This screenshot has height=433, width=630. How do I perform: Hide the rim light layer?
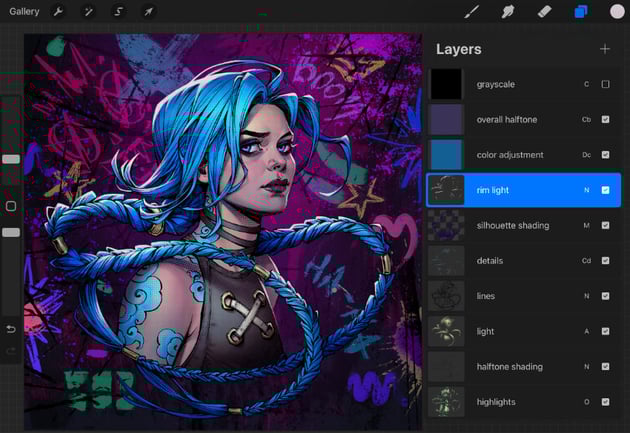coord(605,190)
